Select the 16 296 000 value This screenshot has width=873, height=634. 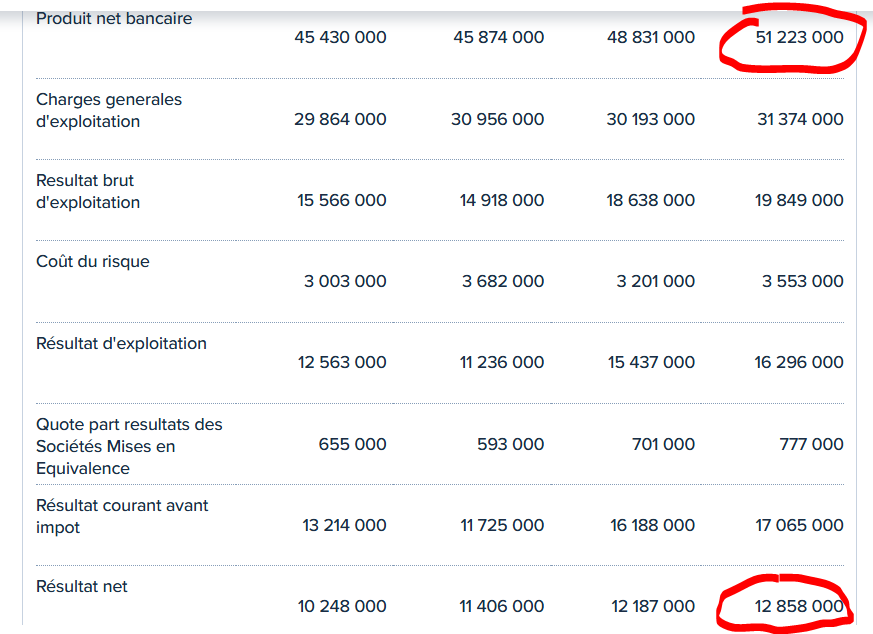(799, 362)
